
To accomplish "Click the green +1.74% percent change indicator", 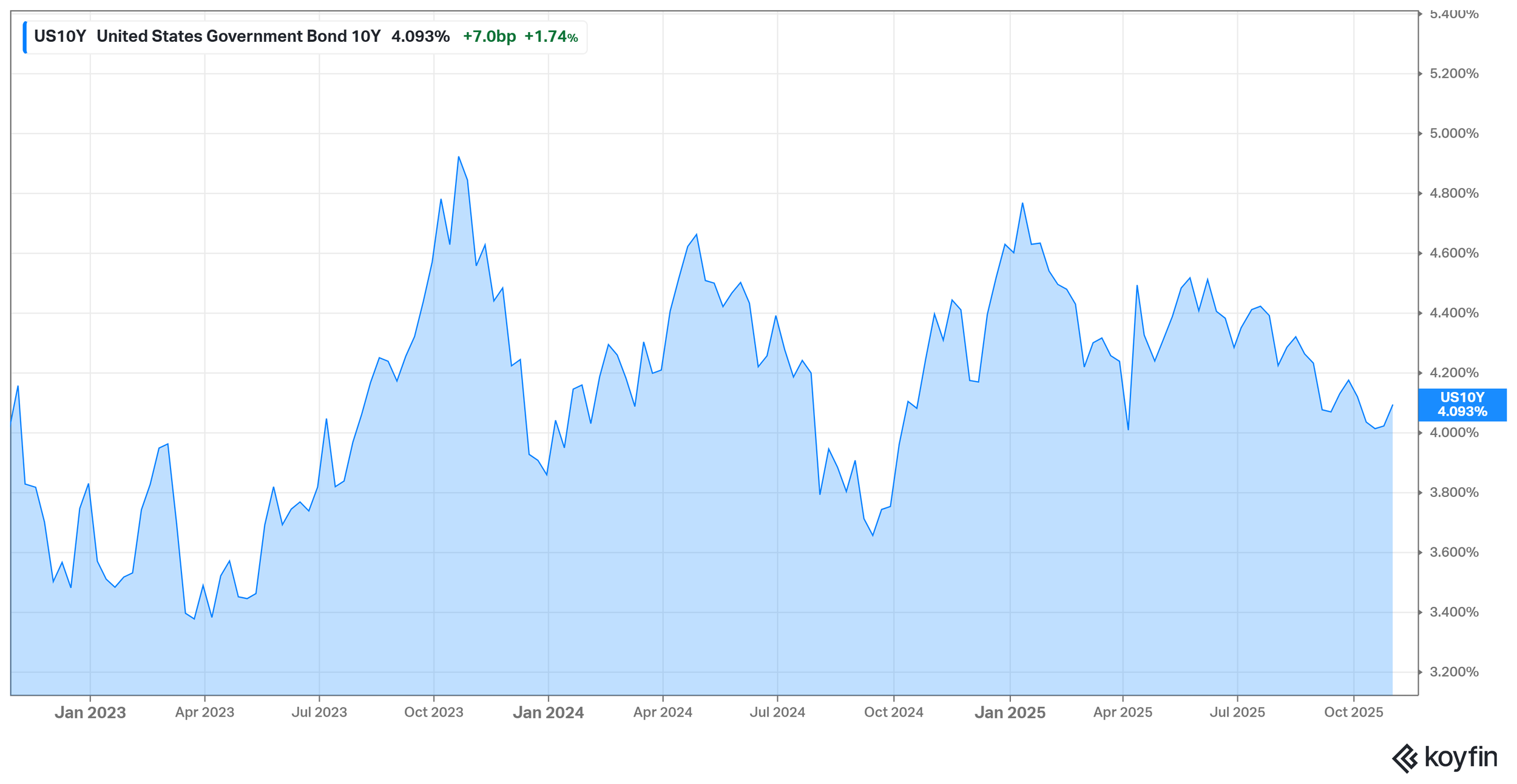I will click(551, 36).
